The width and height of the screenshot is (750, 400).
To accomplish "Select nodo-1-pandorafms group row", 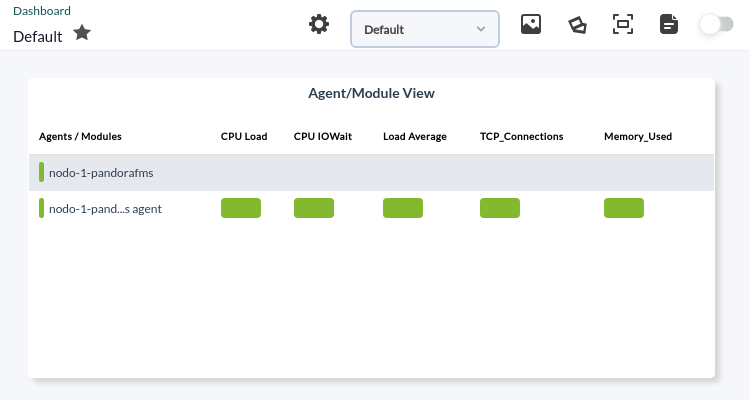I will 371,173.
